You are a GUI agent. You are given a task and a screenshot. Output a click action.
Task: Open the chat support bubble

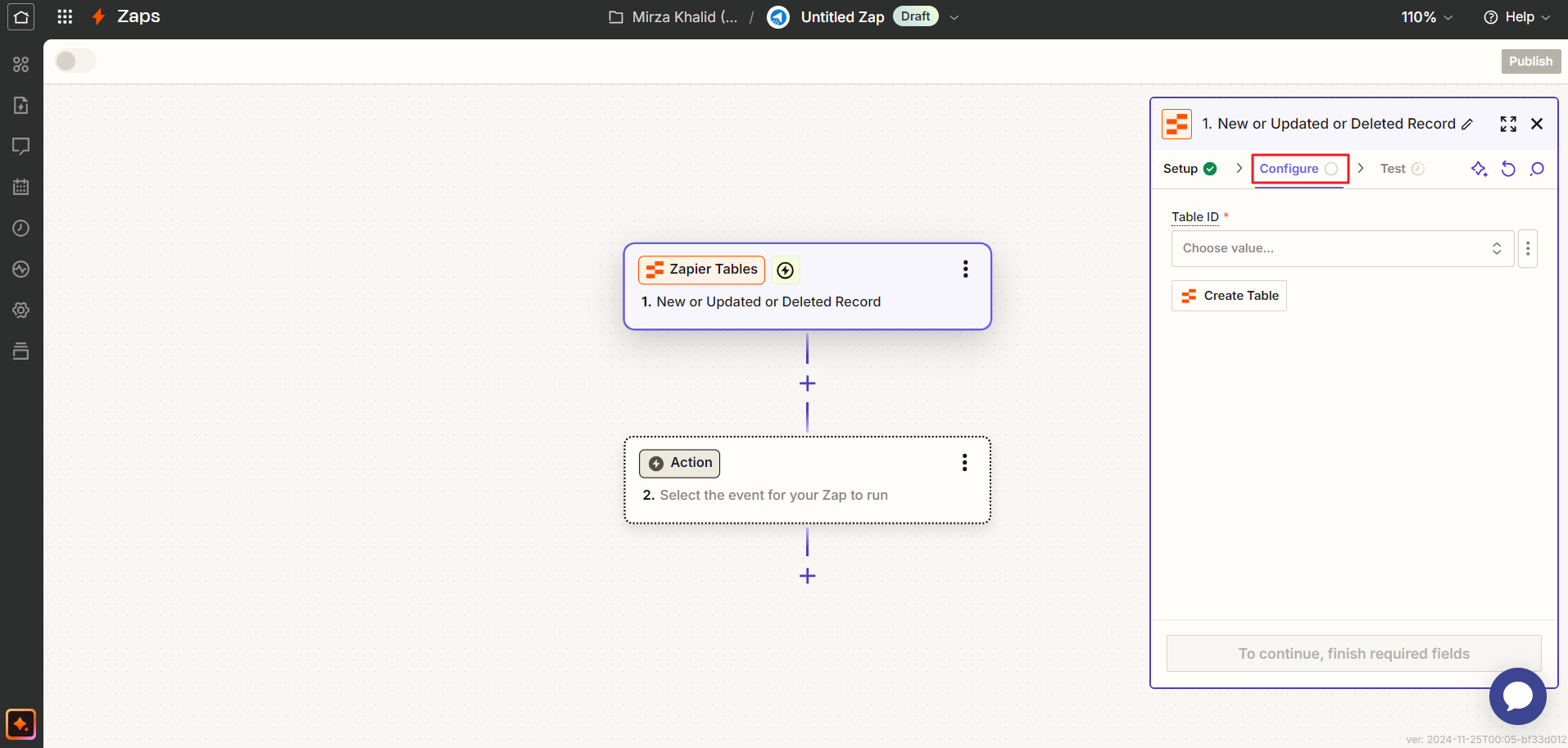(1517, 696)
